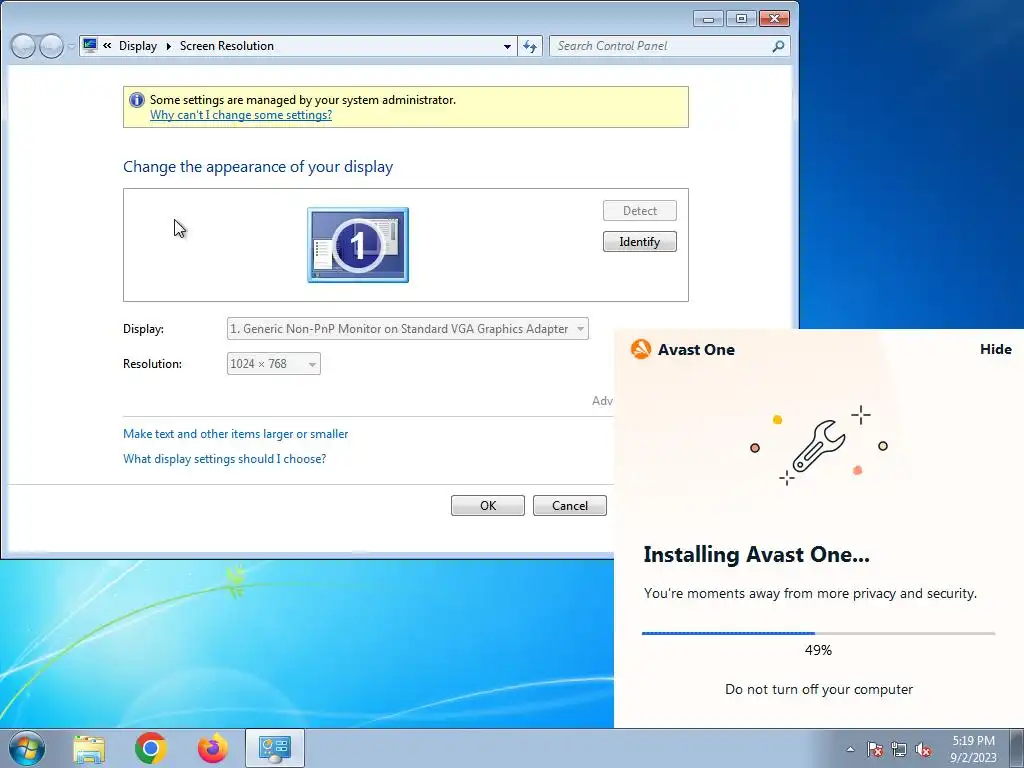
Task: Click the partially hidden Advanced settings link
Action: (602, 400)
